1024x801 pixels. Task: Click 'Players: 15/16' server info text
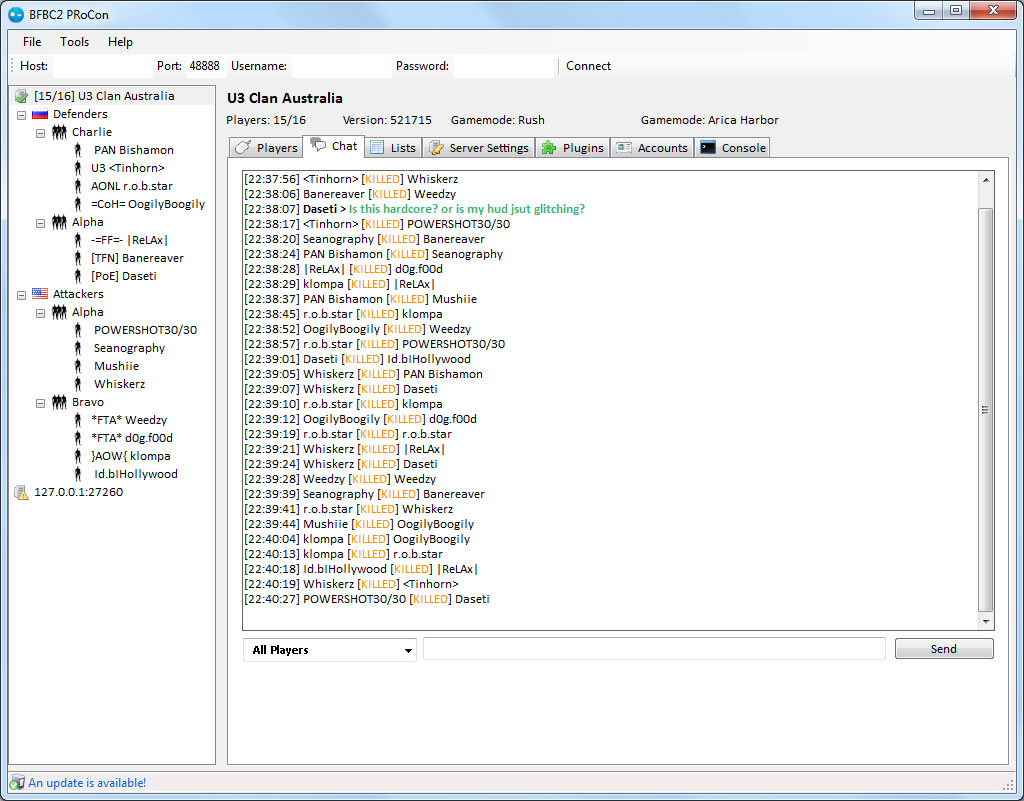pos(266,120)
